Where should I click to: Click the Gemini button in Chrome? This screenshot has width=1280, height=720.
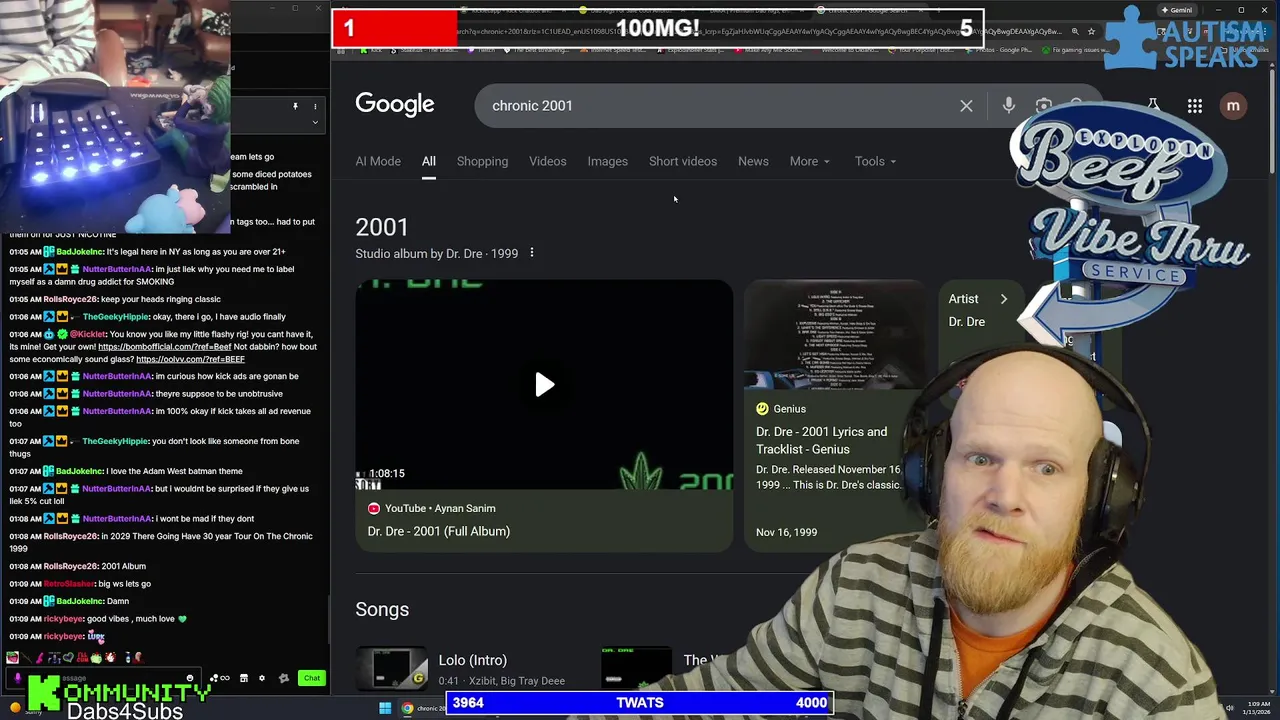tap(1175, 10)
